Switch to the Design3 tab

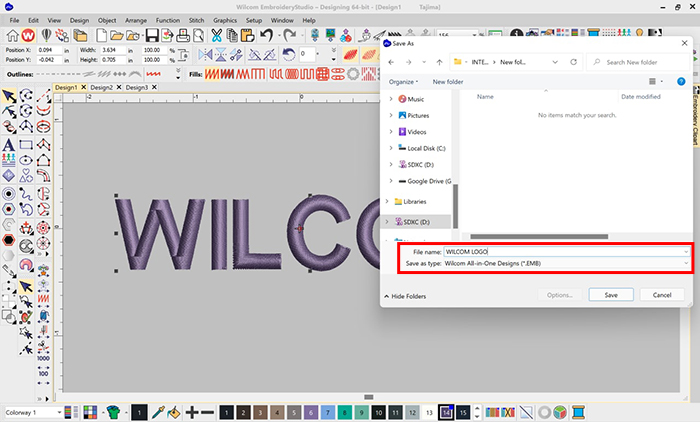pos(137,88)
